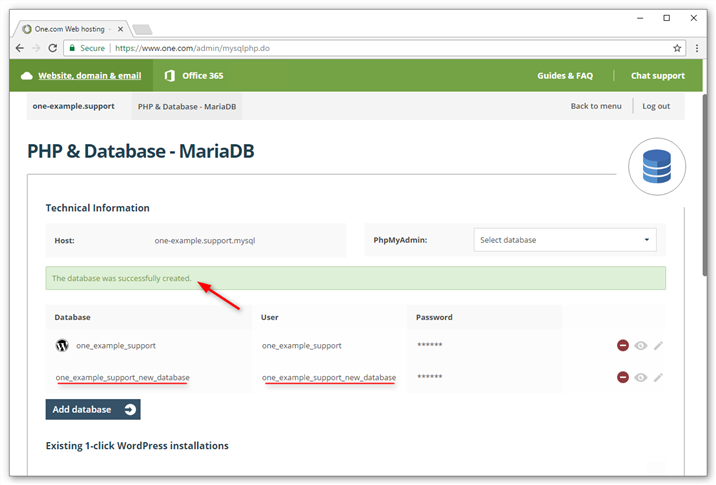Click the Technical Information heading

pos(97,208)
